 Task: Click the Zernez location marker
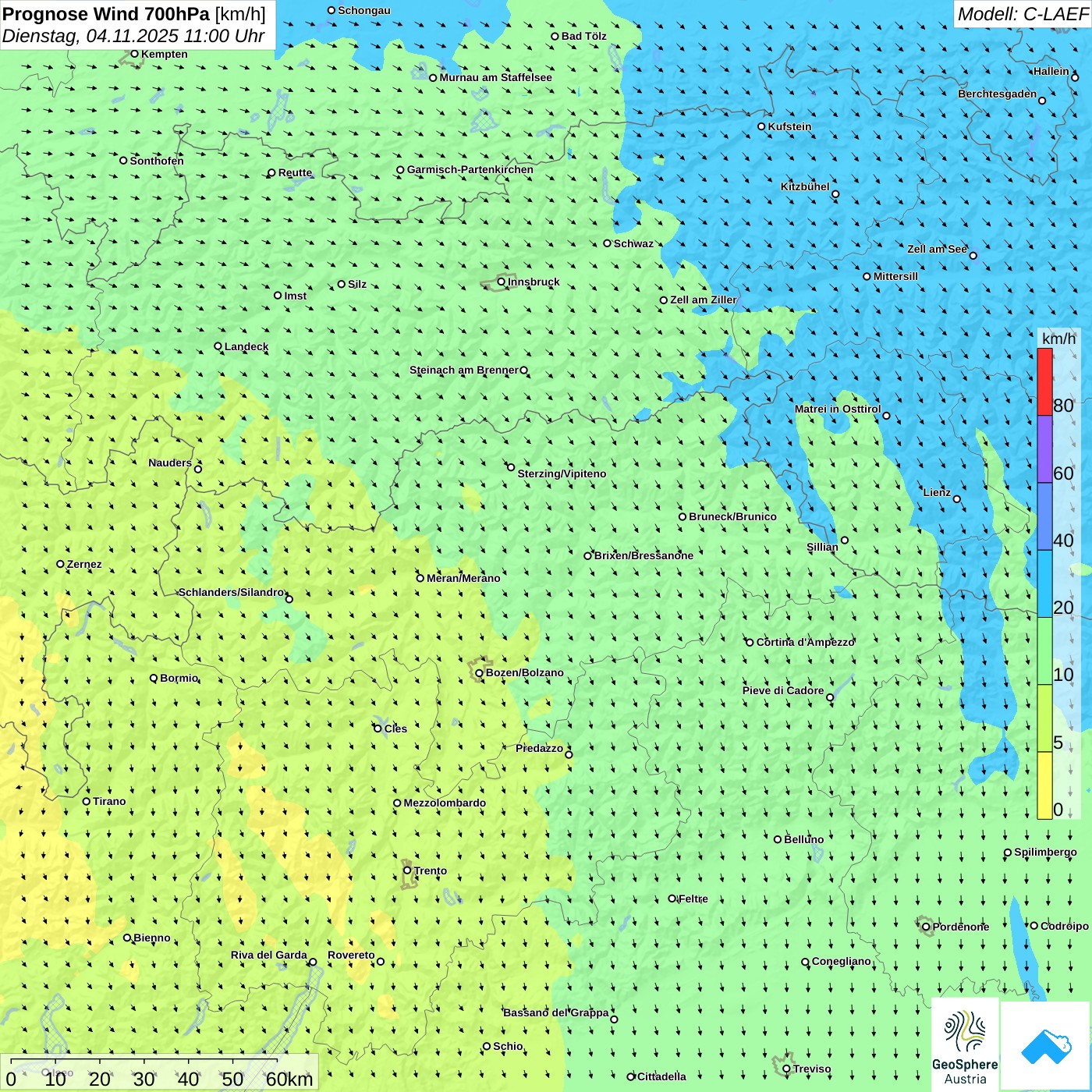[x=60, y=564]
